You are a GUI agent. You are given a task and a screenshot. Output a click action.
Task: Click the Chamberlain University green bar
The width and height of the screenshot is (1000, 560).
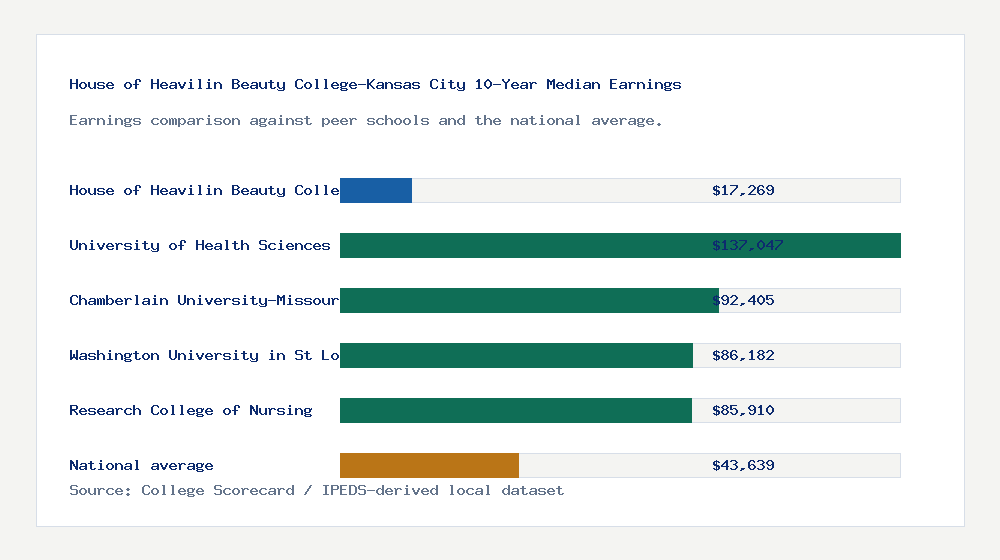click(x=529, y=300)
